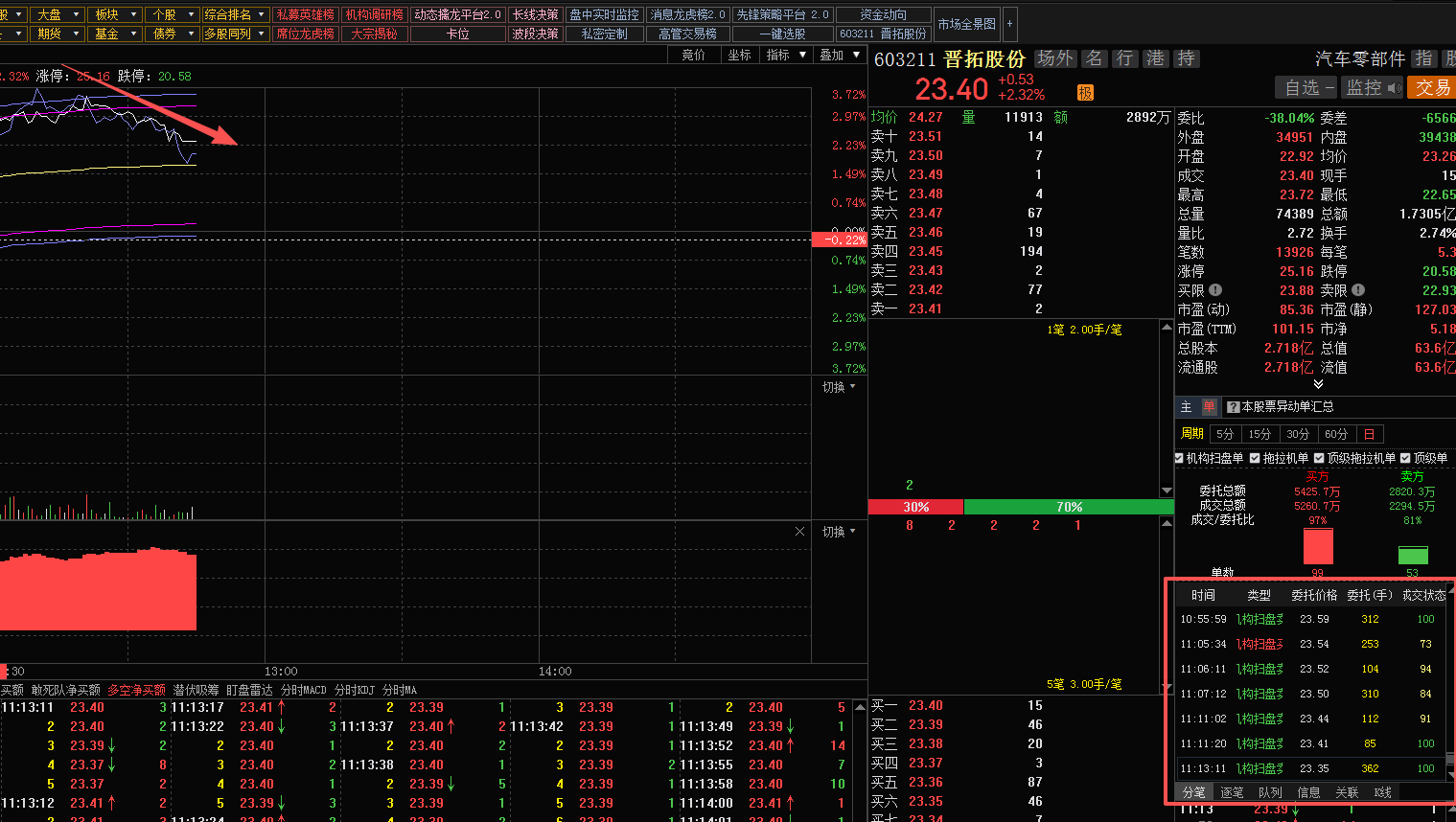Screen dimensions: 1456x822
Task: Click the info icon next to 买限
Action: click(x=1215, y=290)
